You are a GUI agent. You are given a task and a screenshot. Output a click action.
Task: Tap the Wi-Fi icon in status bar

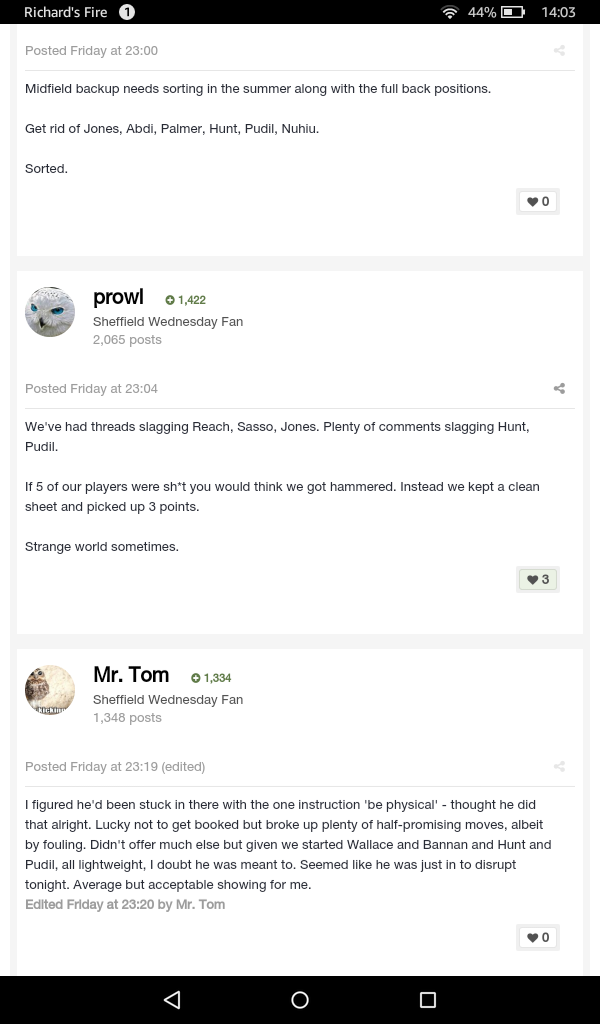pyautogui.click(x=450, y=12)
